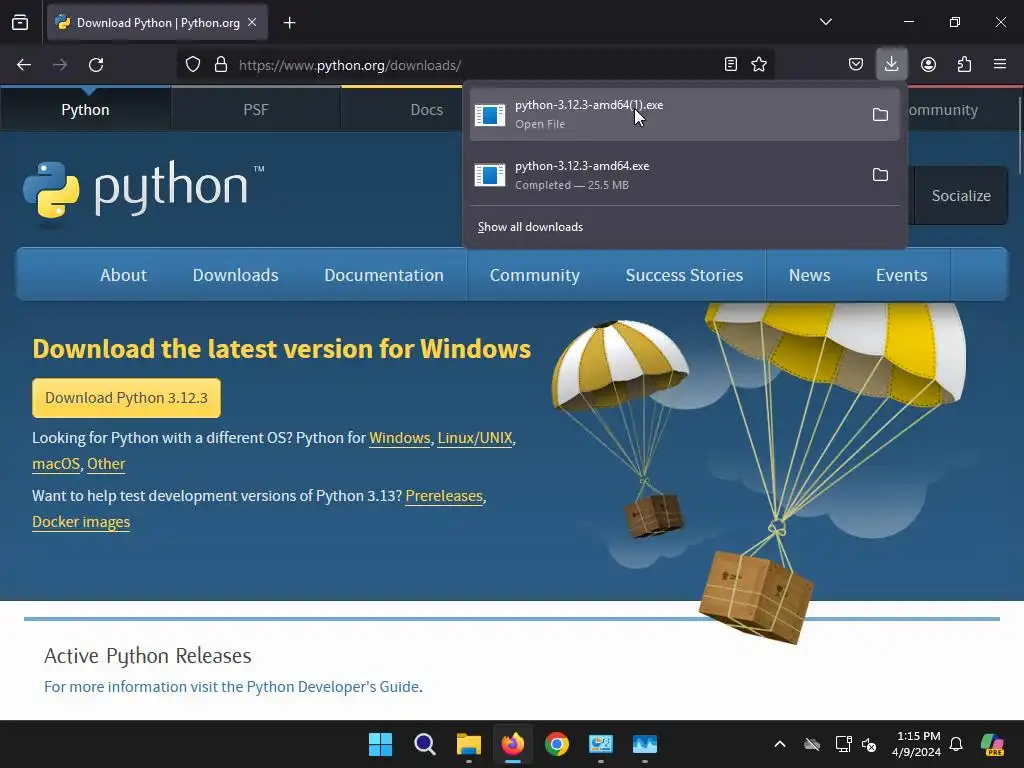The width and height of the screenshot is (1024, 768).
Task: Open the Copilot preview icon in taskbar
Action: [992, 744]
